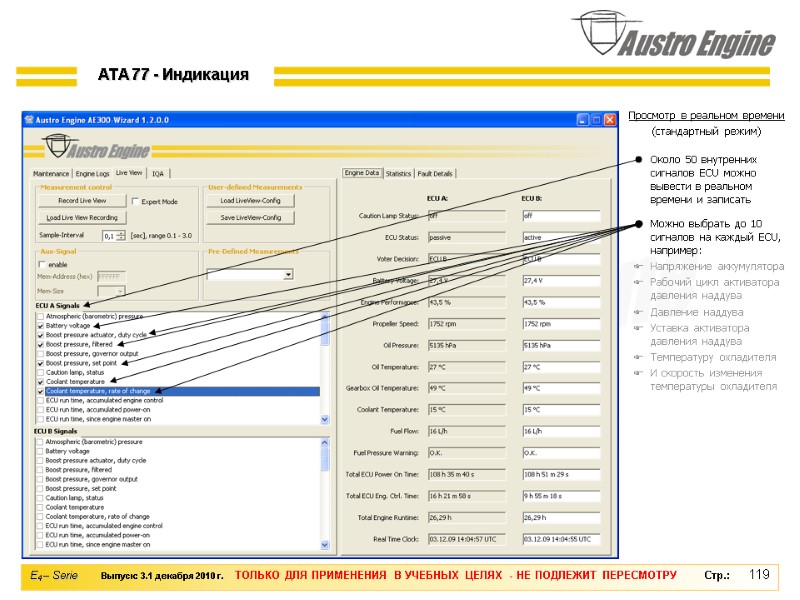Switch to the Engine Logs tab

pyautogui.click(x=92, y=174)
